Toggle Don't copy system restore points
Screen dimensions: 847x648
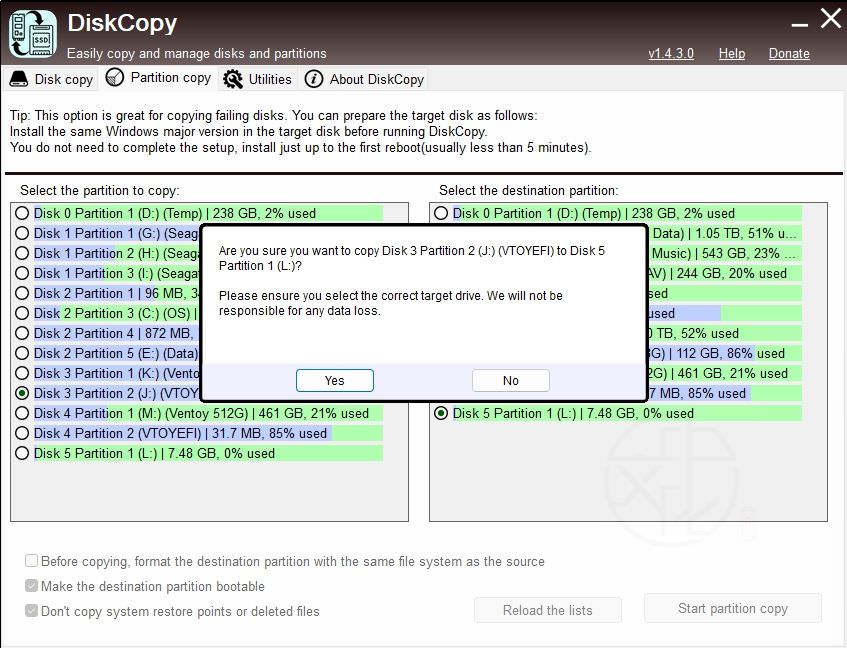32,610
